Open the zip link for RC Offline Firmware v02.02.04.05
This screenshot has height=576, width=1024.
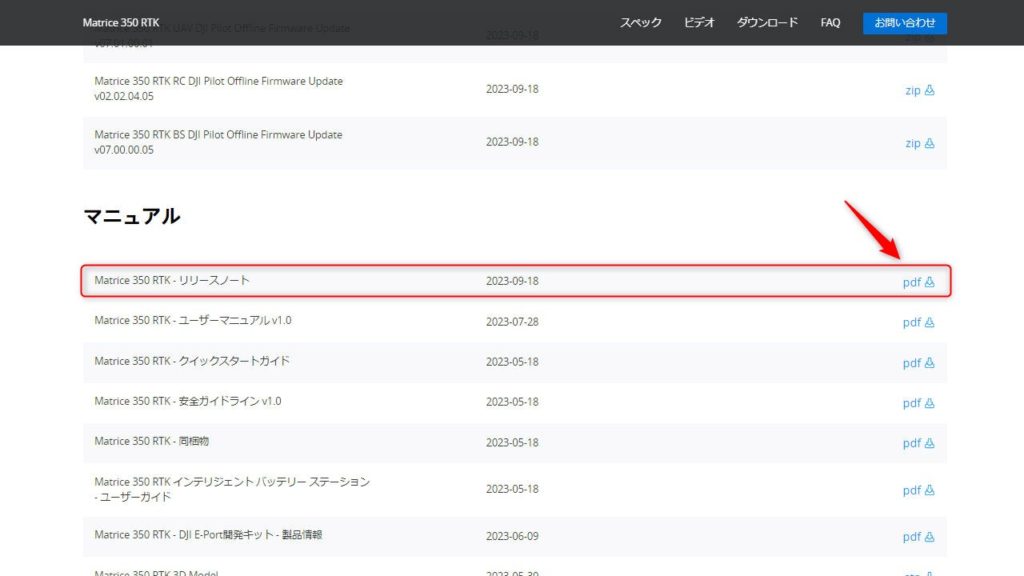(x=912, y=90)
